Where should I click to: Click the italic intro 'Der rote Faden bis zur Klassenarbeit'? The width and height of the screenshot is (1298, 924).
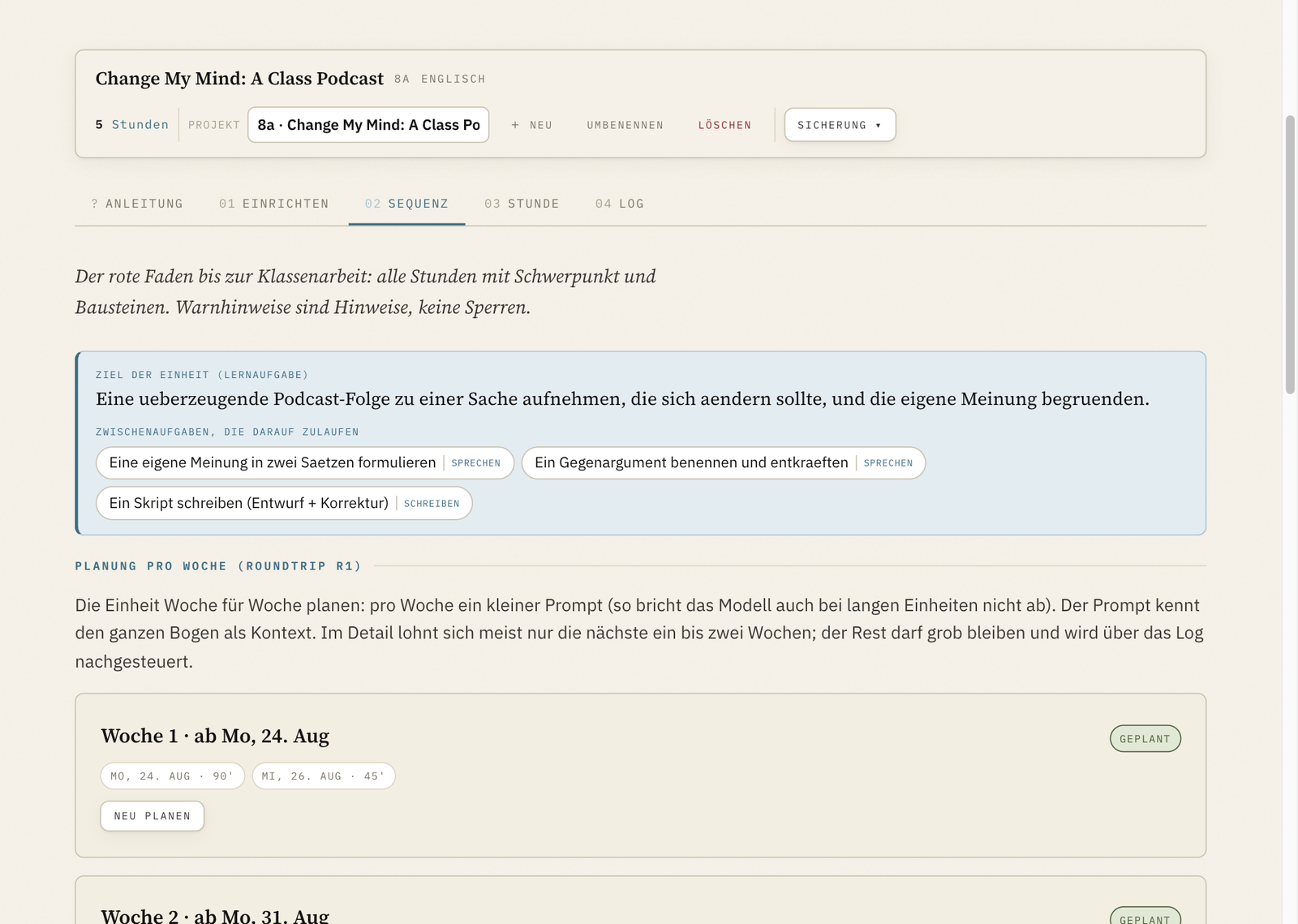click(366, 292)
